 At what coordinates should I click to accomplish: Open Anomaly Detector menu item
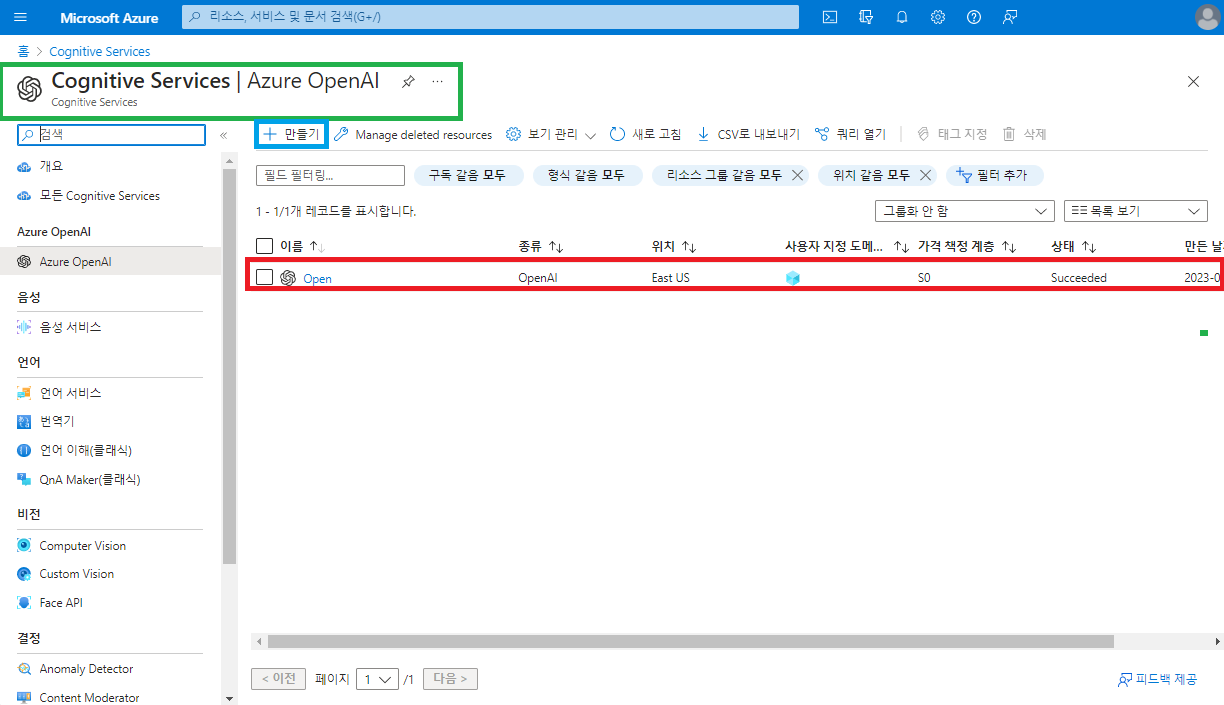86,669
